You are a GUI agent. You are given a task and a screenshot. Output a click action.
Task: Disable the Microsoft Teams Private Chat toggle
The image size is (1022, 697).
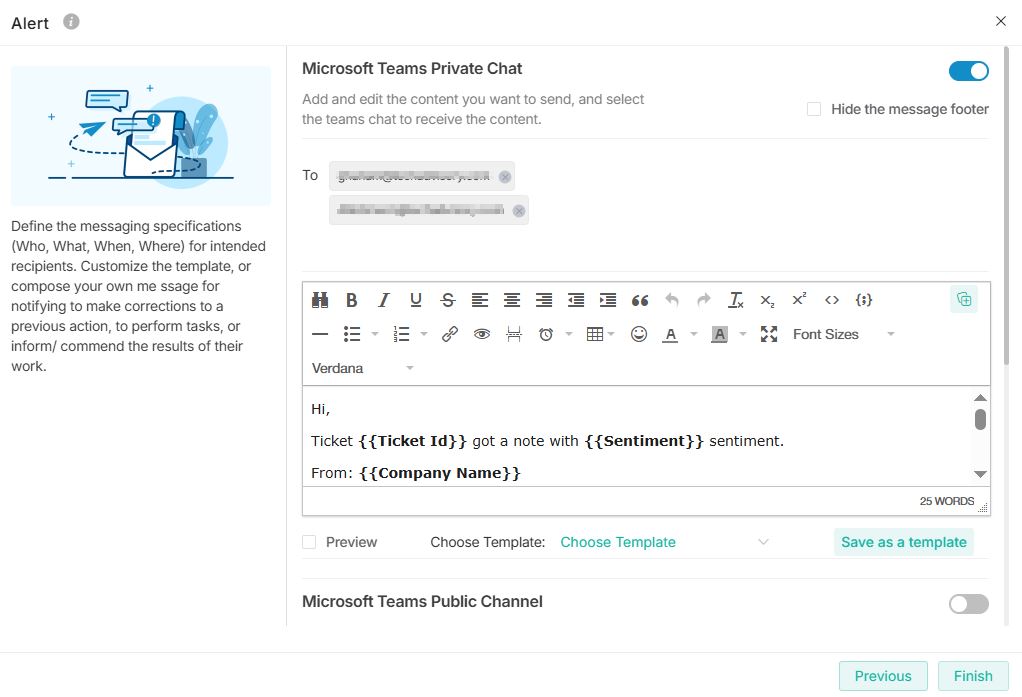(x=968, y=71)
